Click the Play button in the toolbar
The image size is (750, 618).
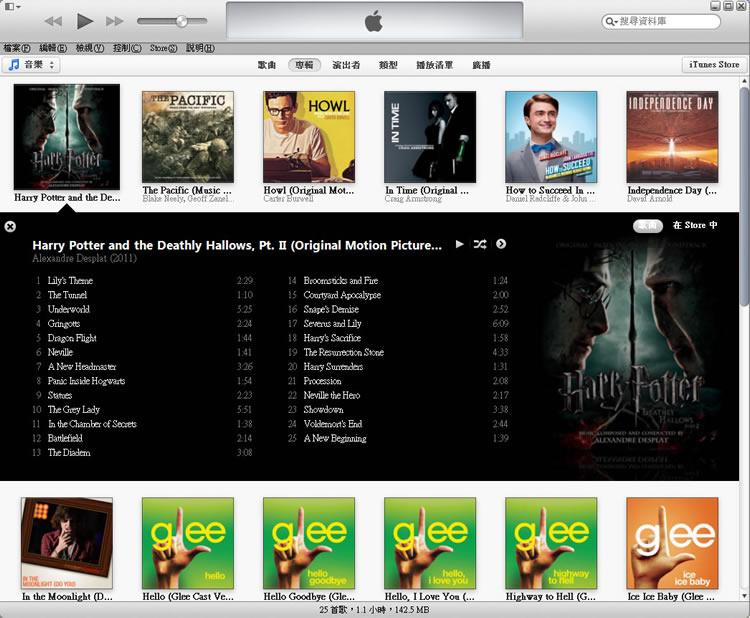pyautogui.click(x=85, y=21)
